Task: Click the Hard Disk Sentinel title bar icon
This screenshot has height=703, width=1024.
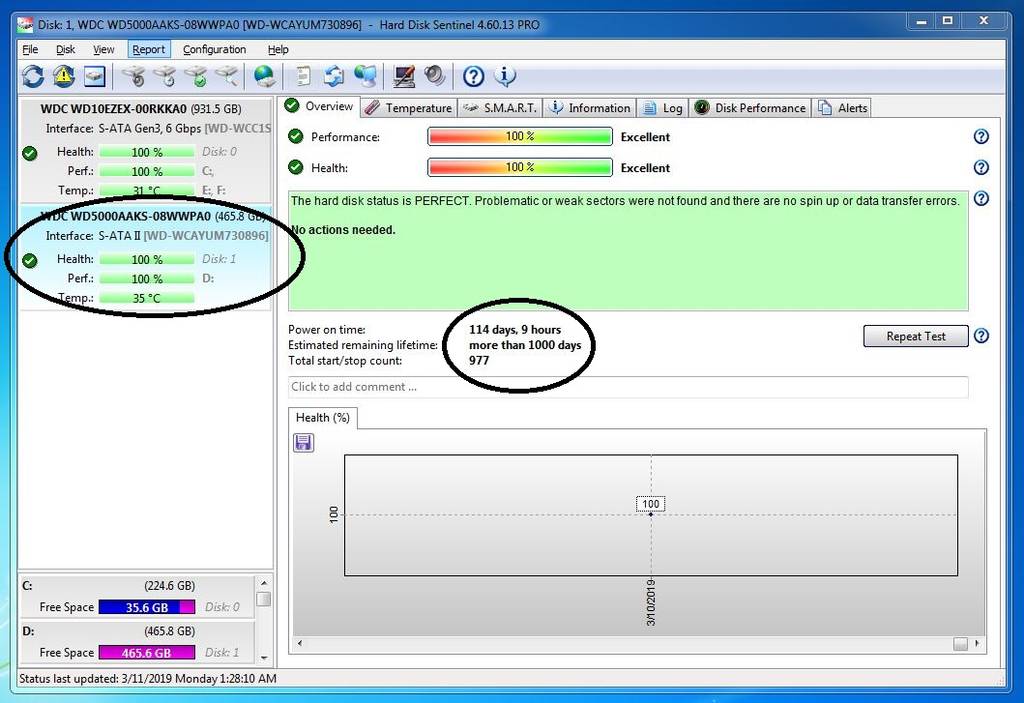Action: coord(25,25)
